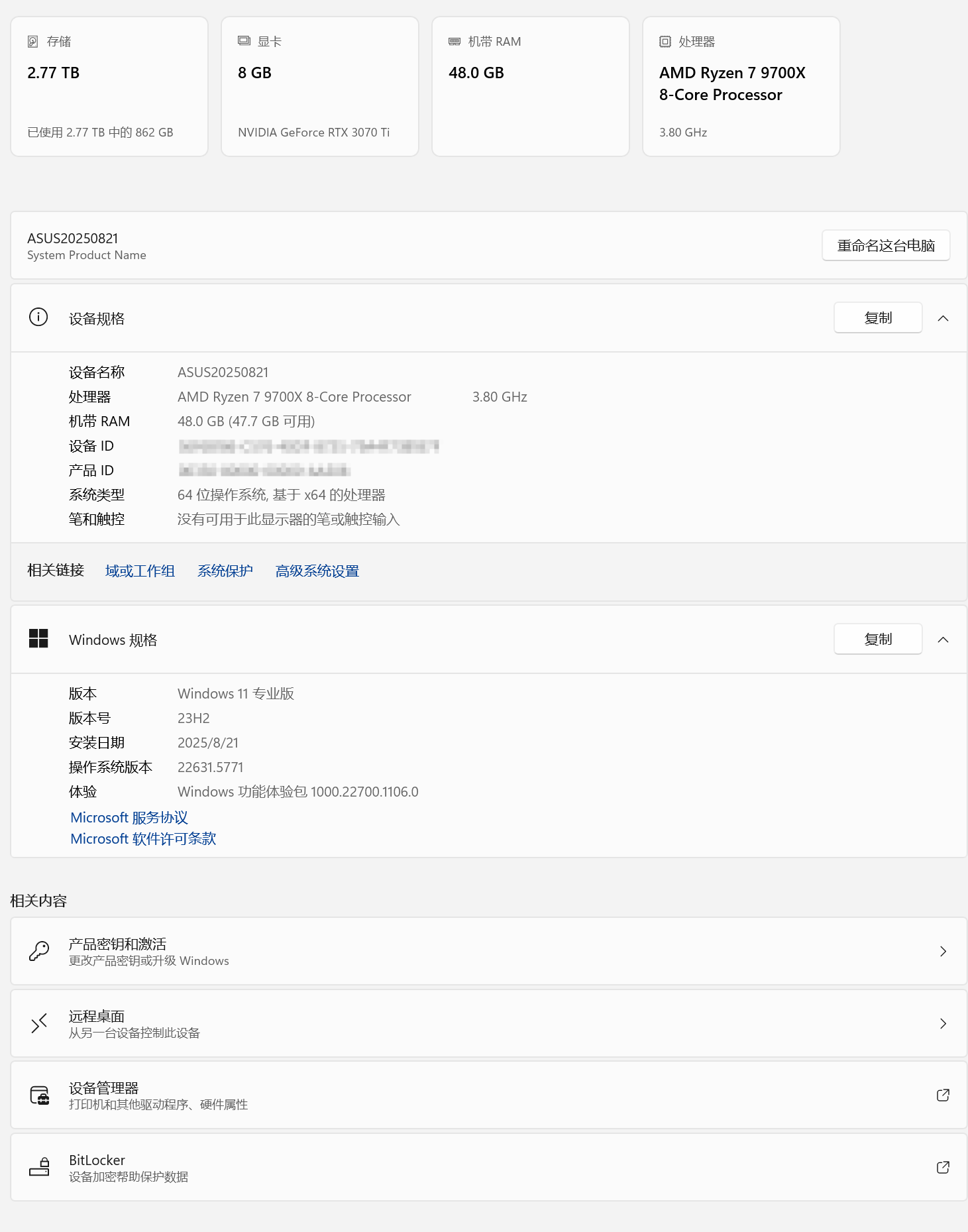This screenshot has height=1232, width=968.
Task: Select the Windows 功能体验包 version text
Action: [298, 792]
